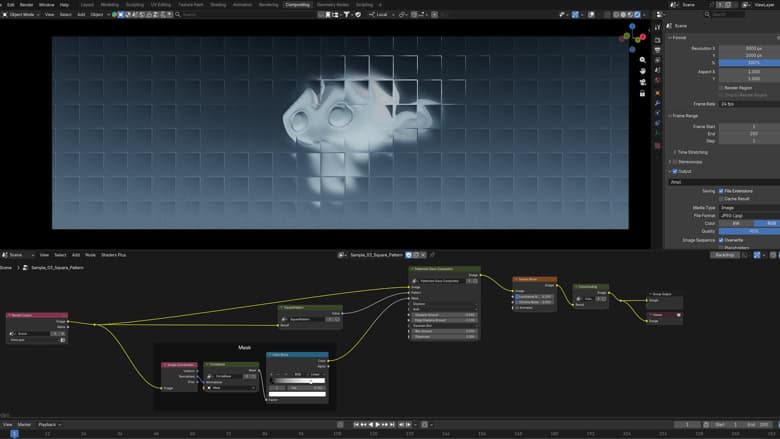Open the Media Type Image dropdown

(x=749, y=208)
